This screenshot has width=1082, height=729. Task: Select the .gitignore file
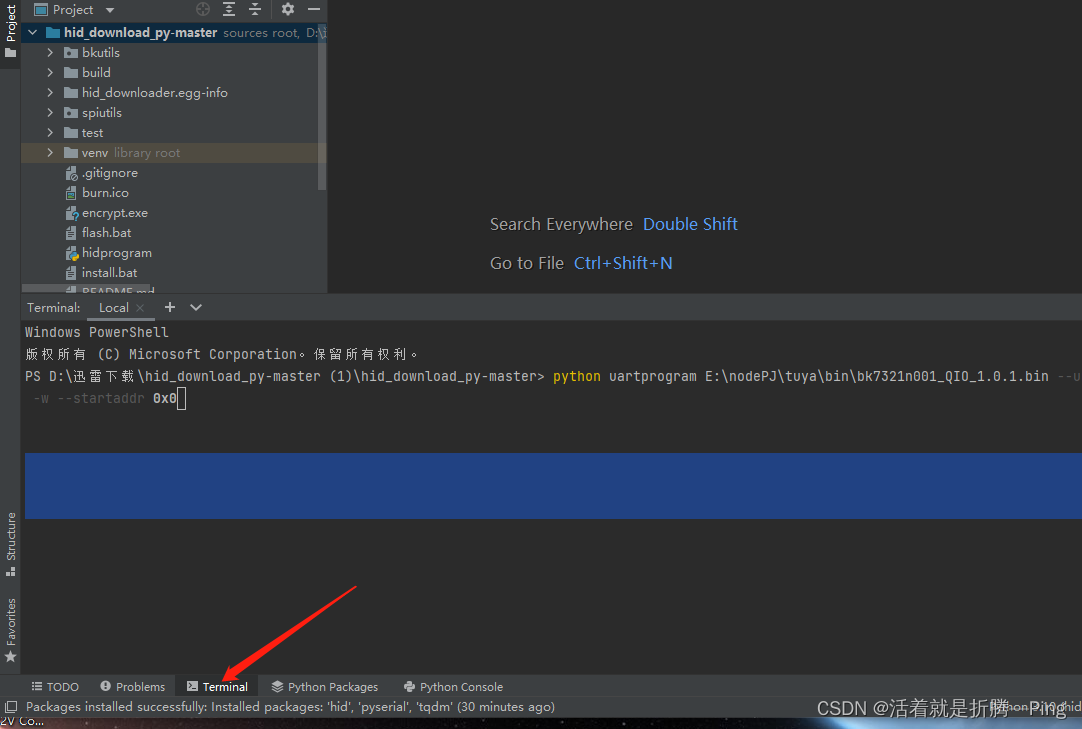tap(110, 173)
